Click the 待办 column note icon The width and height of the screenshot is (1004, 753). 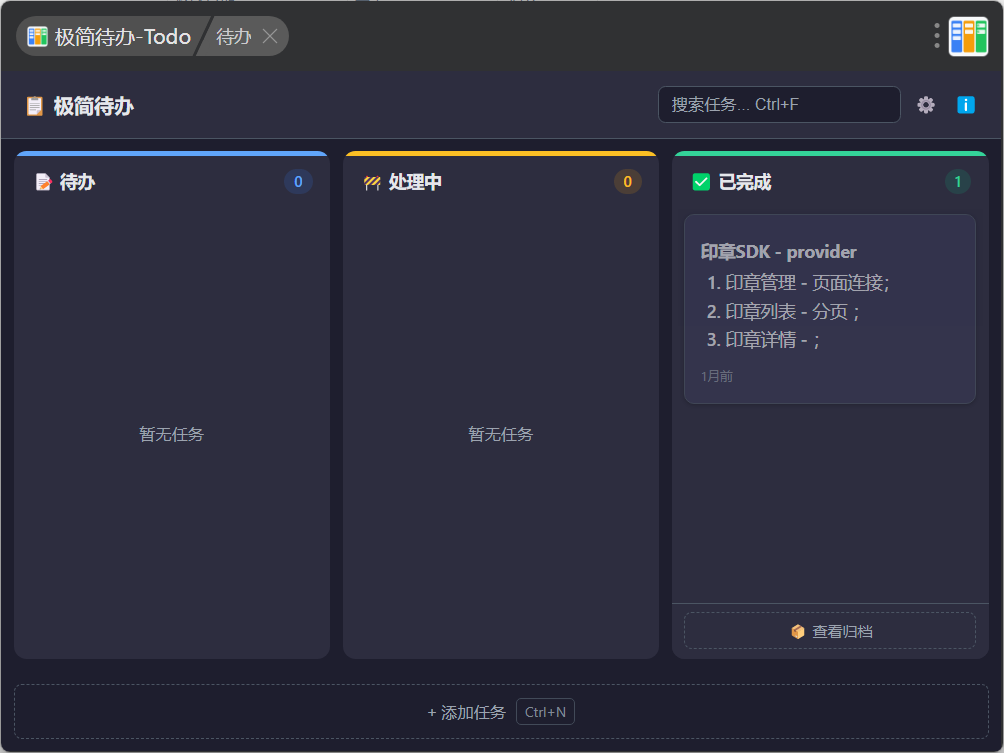click(x=43, y=182)
